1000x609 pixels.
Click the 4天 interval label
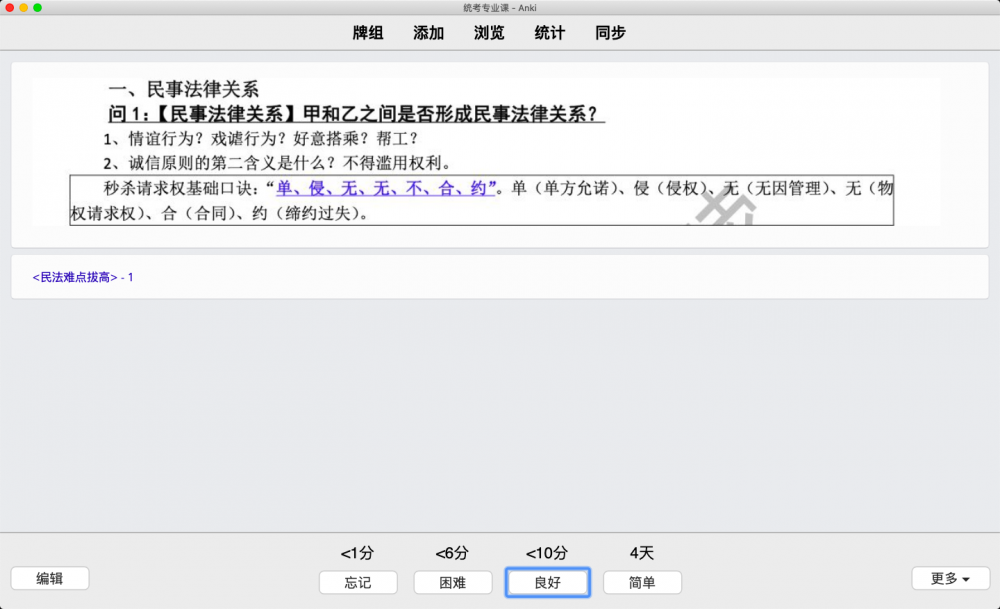tap(642, 553)
